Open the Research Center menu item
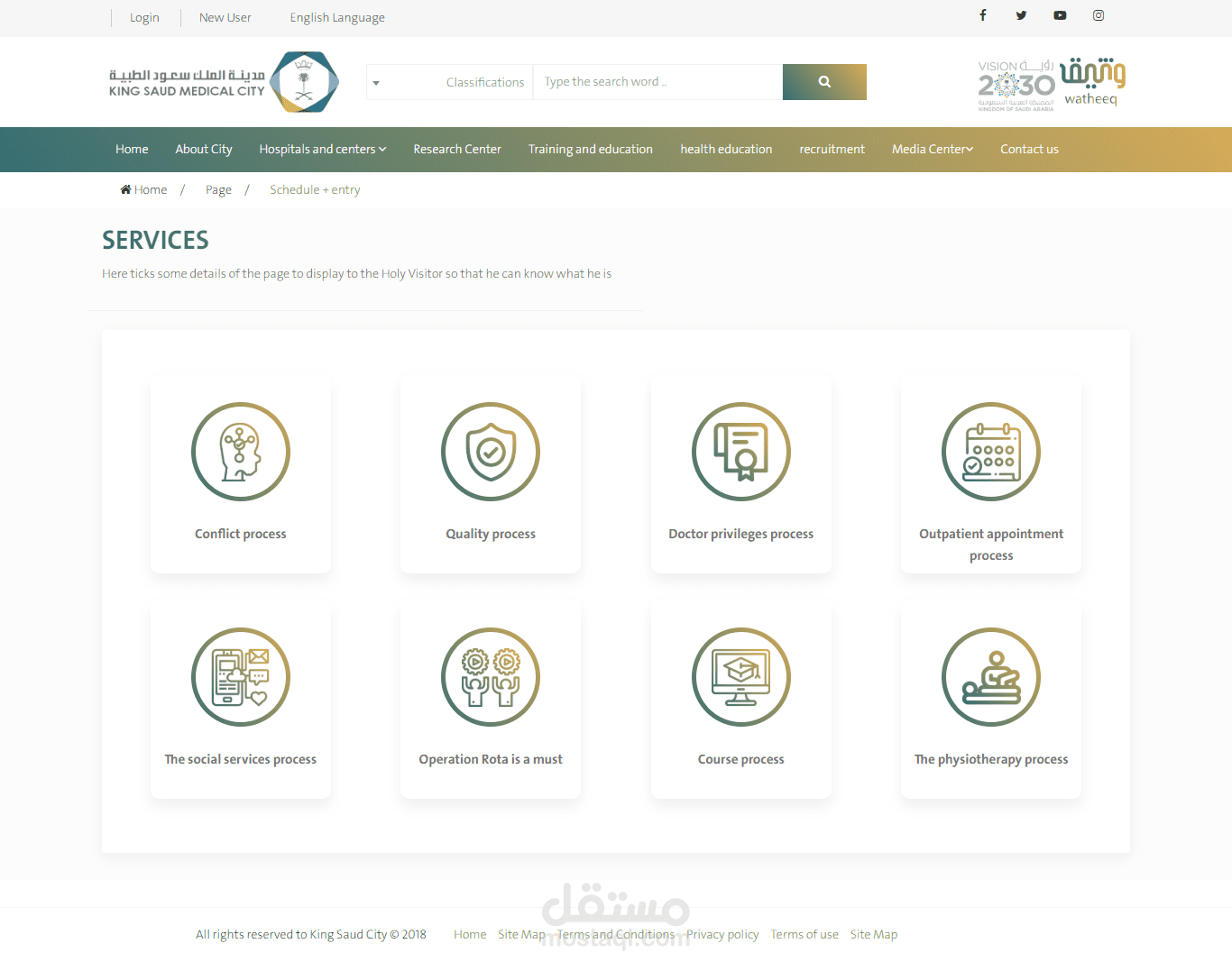This screenshot has height=971, width=1232. pos(457,150)
